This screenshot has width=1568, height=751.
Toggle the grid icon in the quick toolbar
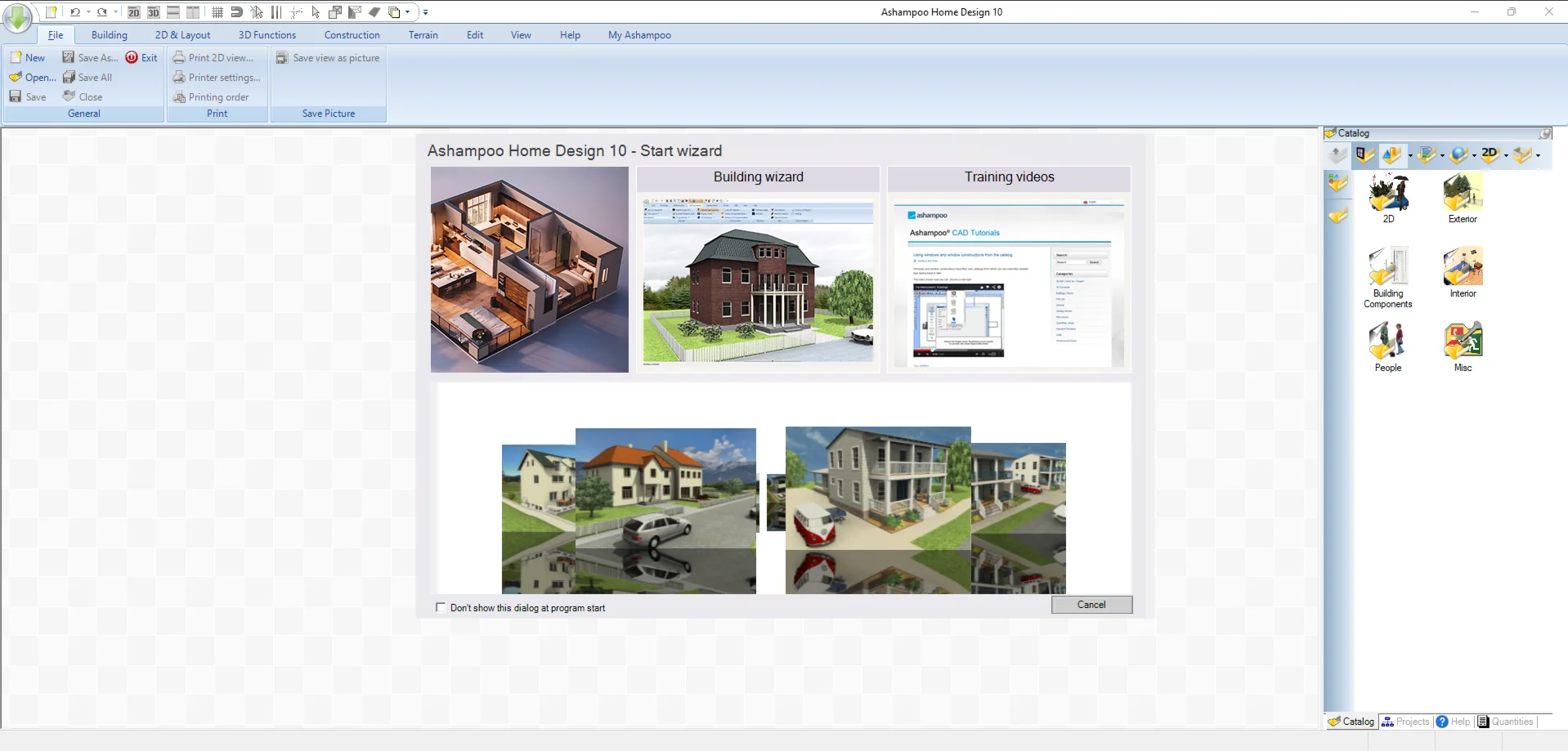pyautogui.click(x=217, y=12)
